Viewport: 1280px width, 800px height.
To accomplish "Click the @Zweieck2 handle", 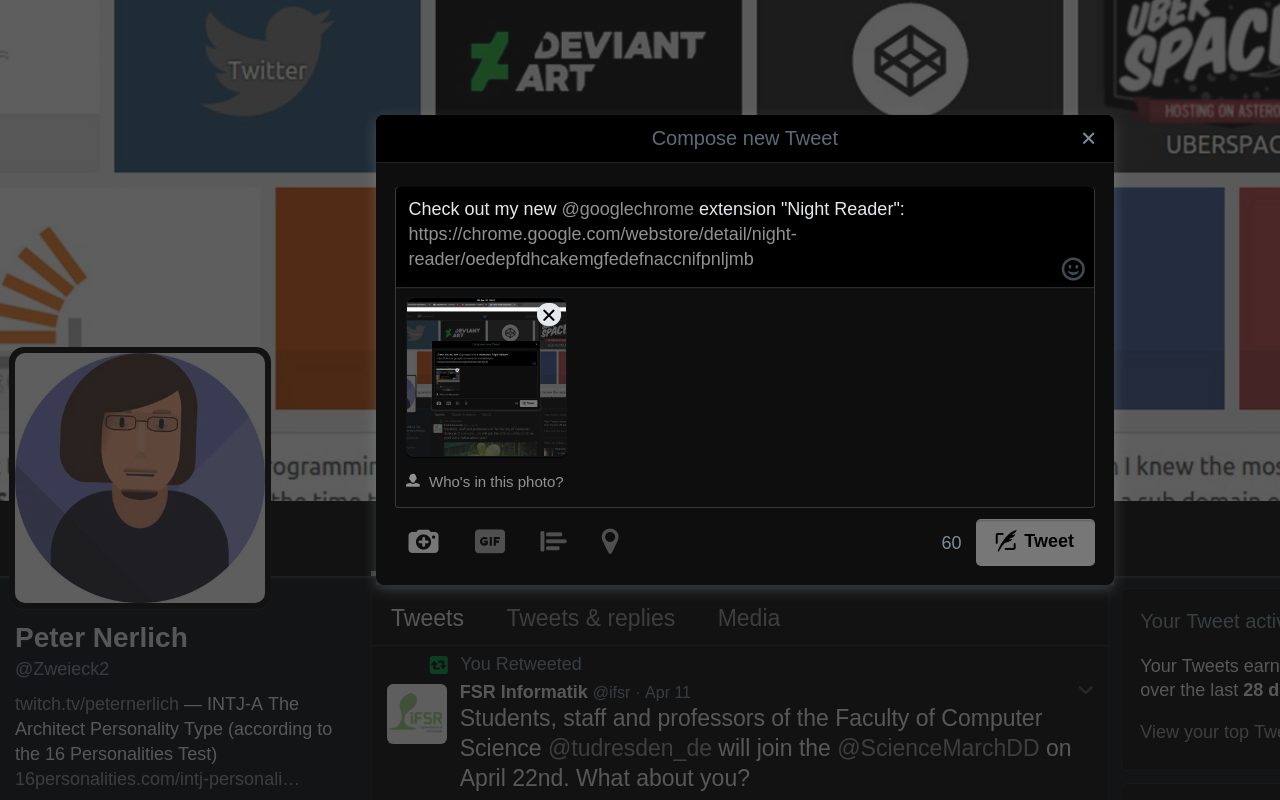I will [x=62, y=669].
